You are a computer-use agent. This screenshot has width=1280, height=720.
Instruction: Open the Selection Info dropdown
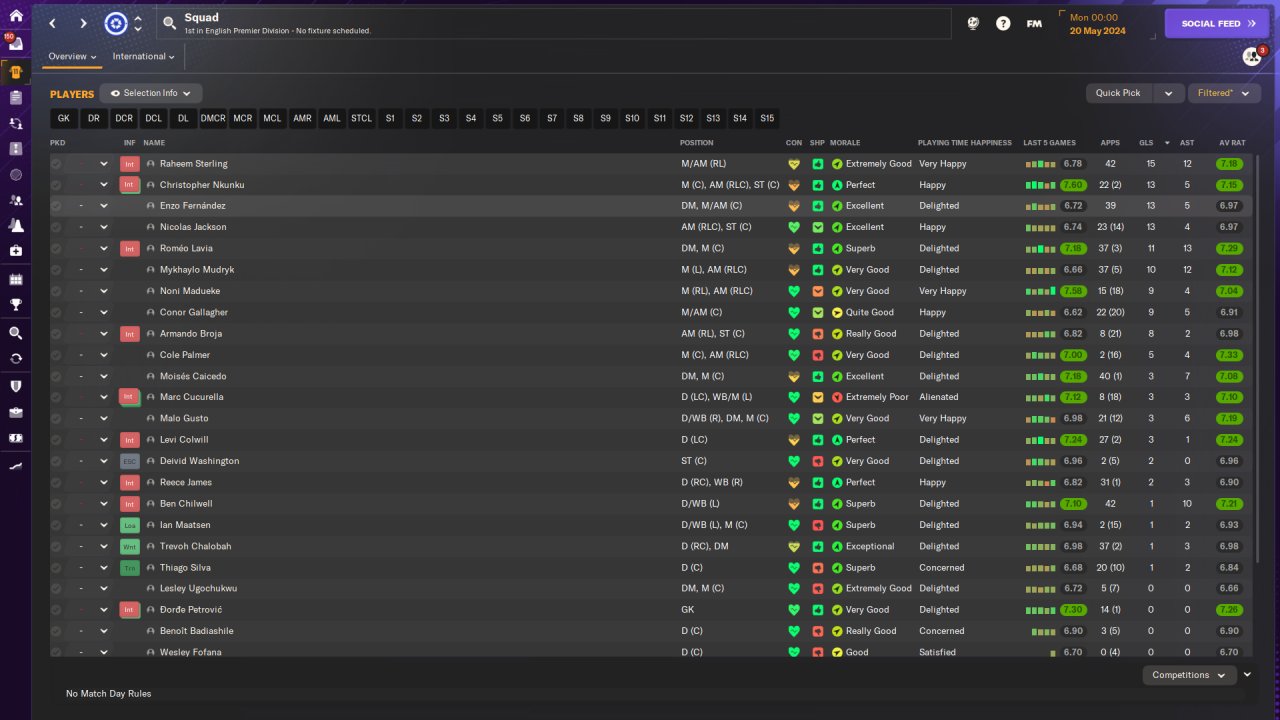(x=151, y=93)
